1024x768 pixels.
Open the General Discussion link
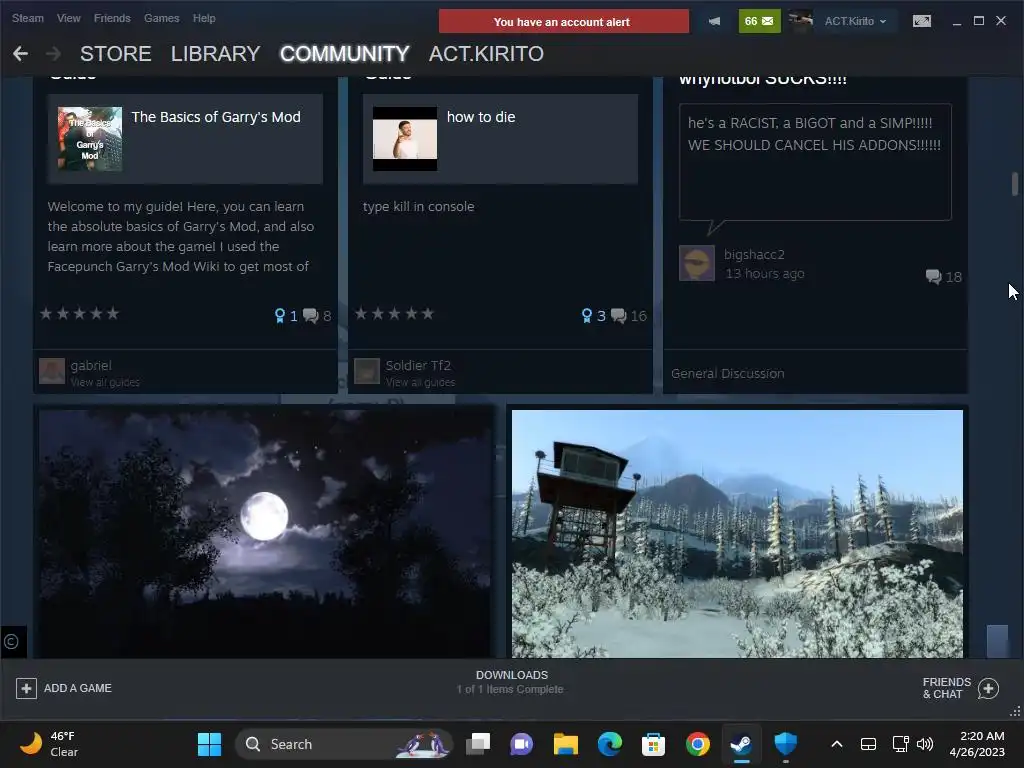point(728,374)
